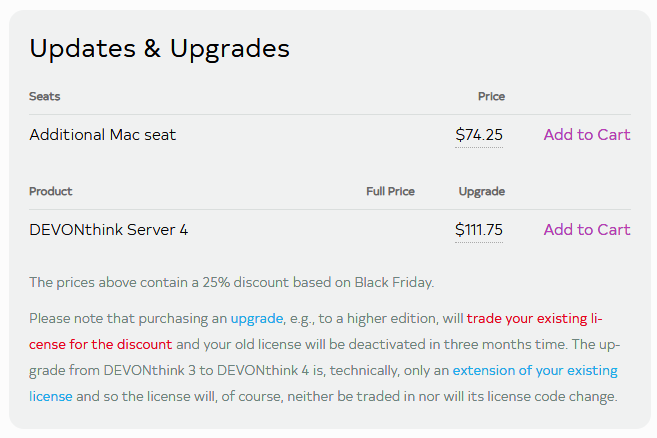Click the "Product" column header
Image resolution: width=657 pixels, height=438 pixels.
click(51, 191)
